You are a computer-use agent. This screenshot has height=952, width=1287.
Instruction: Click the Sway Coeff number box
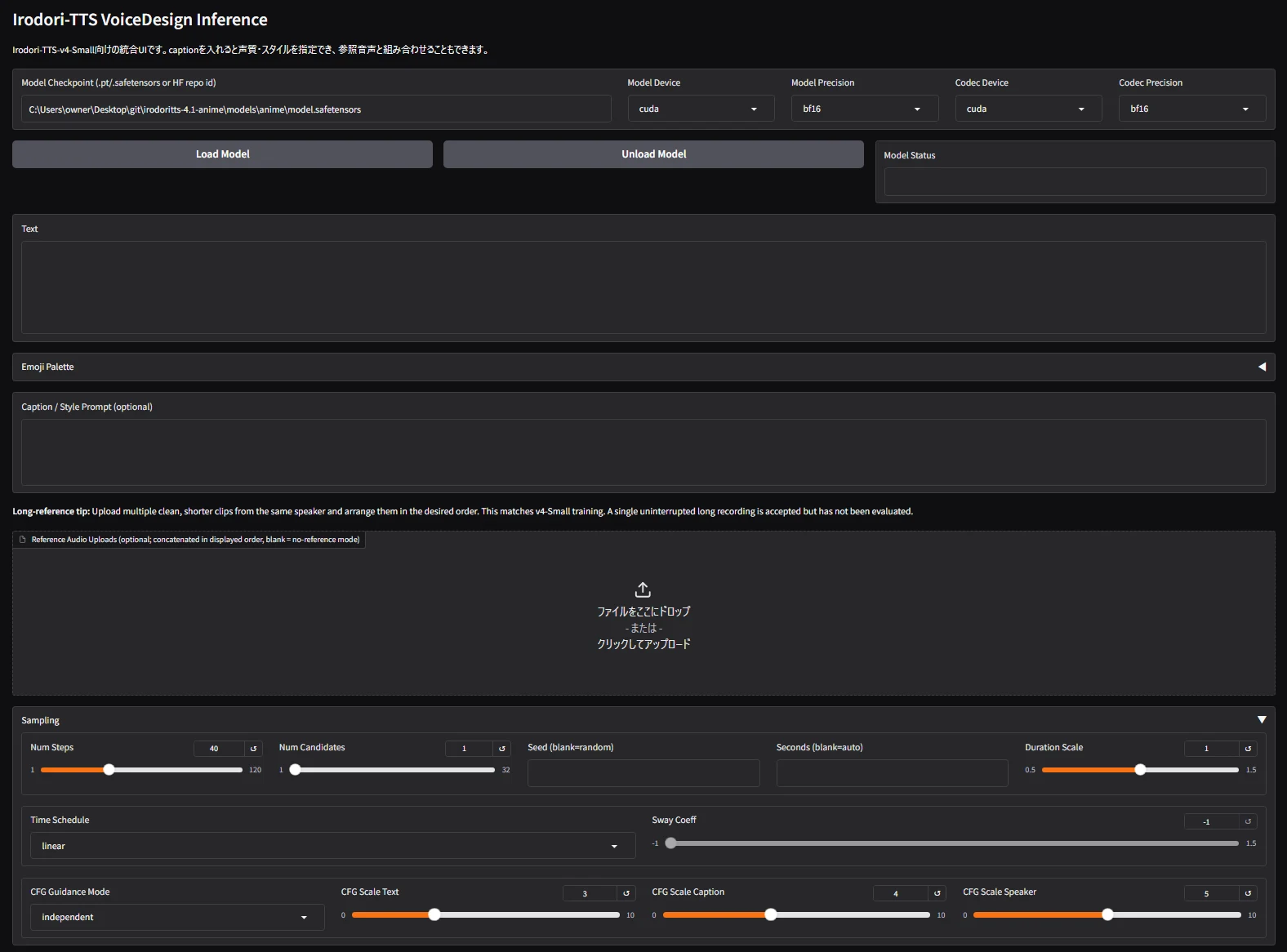tap(1212, 821)
